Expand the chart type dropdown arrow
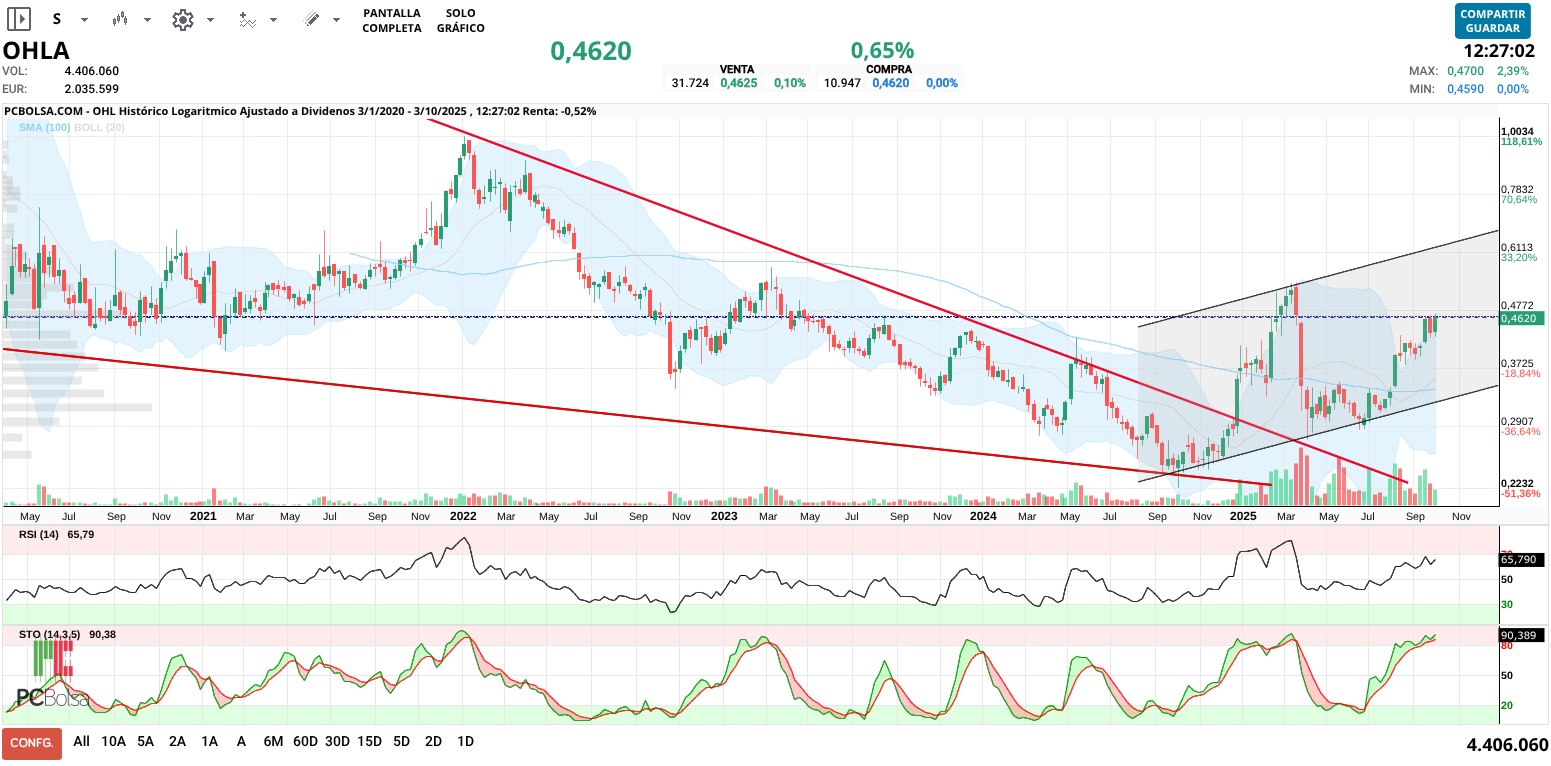1551x766 pixels. point(147,20)
